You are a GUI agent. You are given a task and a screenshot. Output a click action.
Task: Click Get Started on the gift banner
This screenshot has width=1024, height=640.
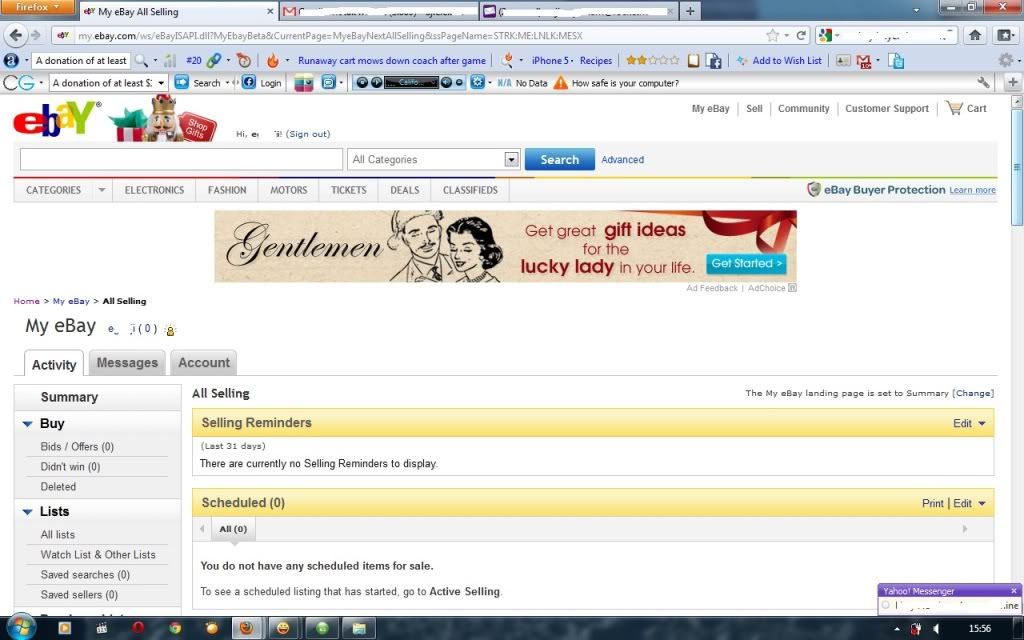click(x=746, y=264)
